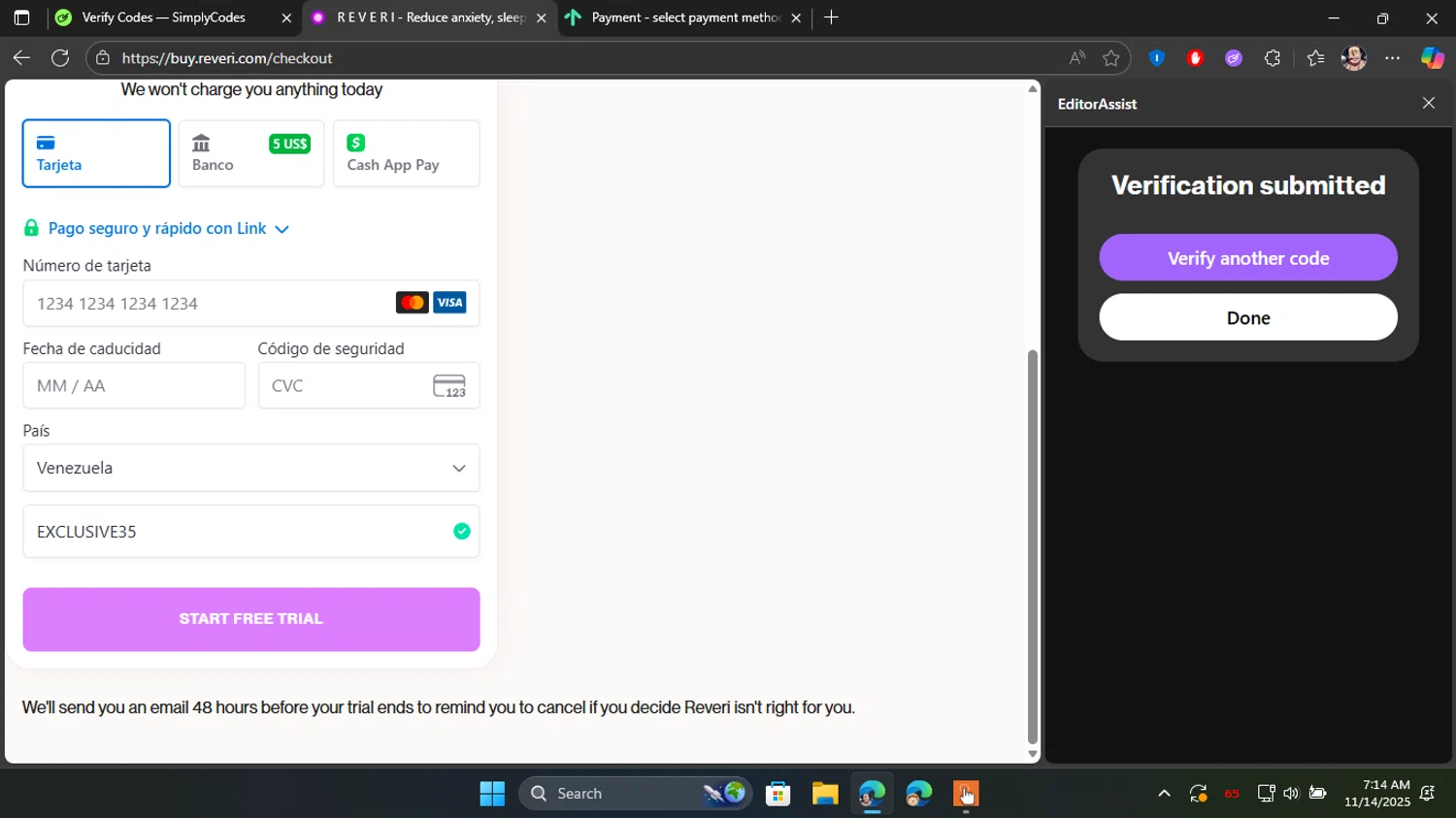Open the sync update tray icon
This screenshot has height=818, width=1456.
(1199, 794)
